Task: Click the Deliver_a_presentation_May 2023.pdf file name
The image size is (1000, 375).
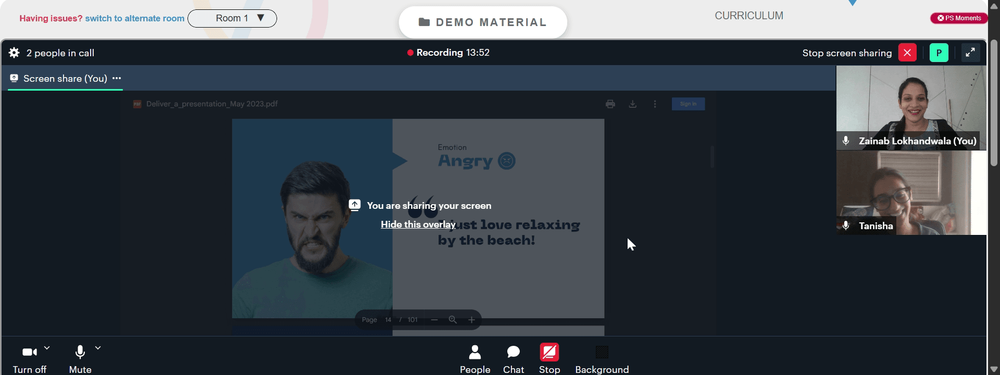Action: (212, 104)
